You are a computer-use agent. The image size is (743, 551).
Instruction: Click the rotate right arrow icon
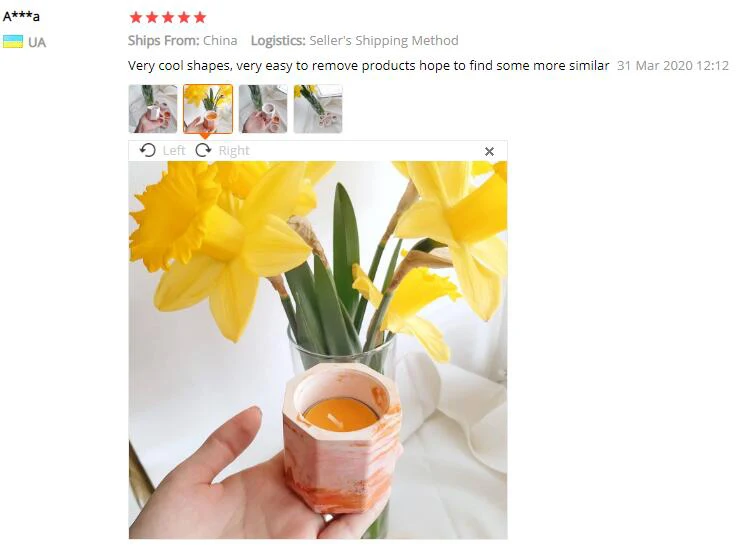[204, 151]
